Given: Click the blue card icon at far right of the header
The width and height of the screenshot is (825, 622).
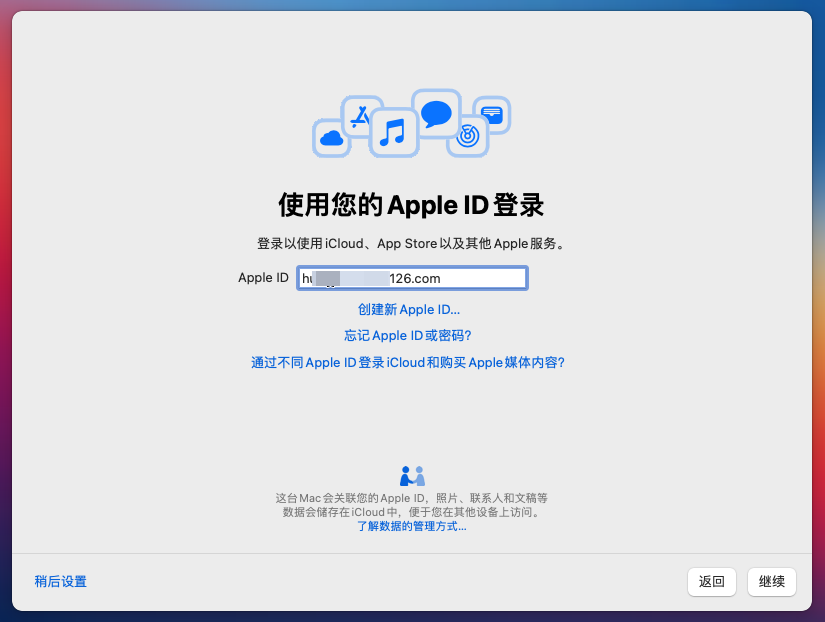Looking at the screenshot, I should pos(492,115).
